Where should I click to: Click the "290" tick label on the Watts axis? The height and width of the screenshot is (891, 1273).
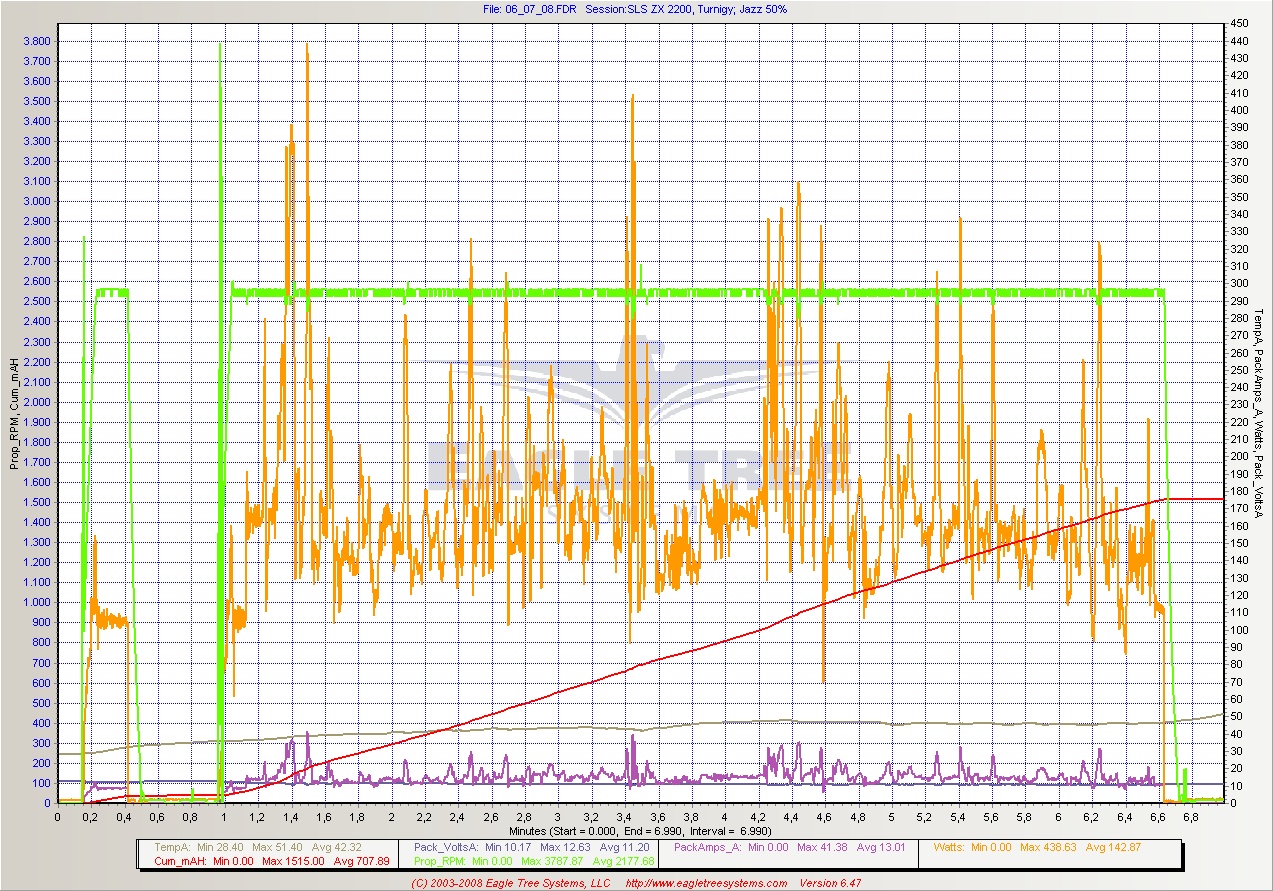point(1239,301)
